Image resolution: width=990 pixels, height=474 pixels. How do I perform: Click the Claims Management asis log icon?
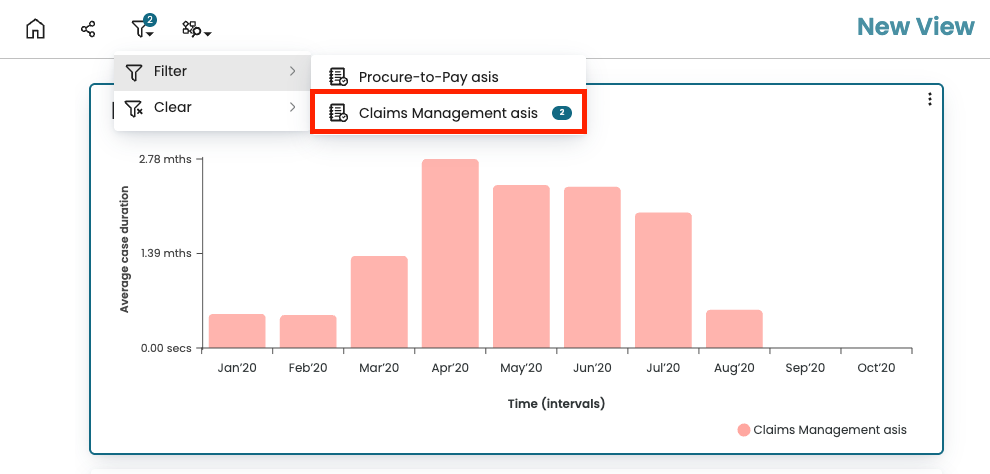(x=338, y=113)
